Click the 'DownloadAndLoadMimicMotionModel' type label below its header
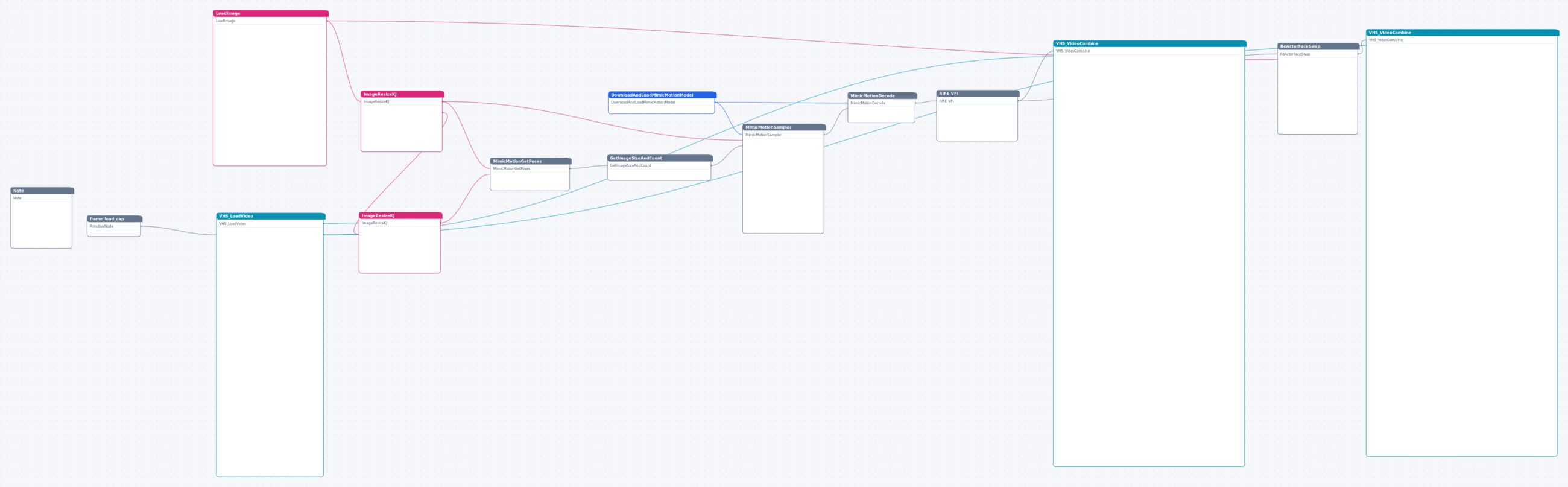 (x=643, y=102)
